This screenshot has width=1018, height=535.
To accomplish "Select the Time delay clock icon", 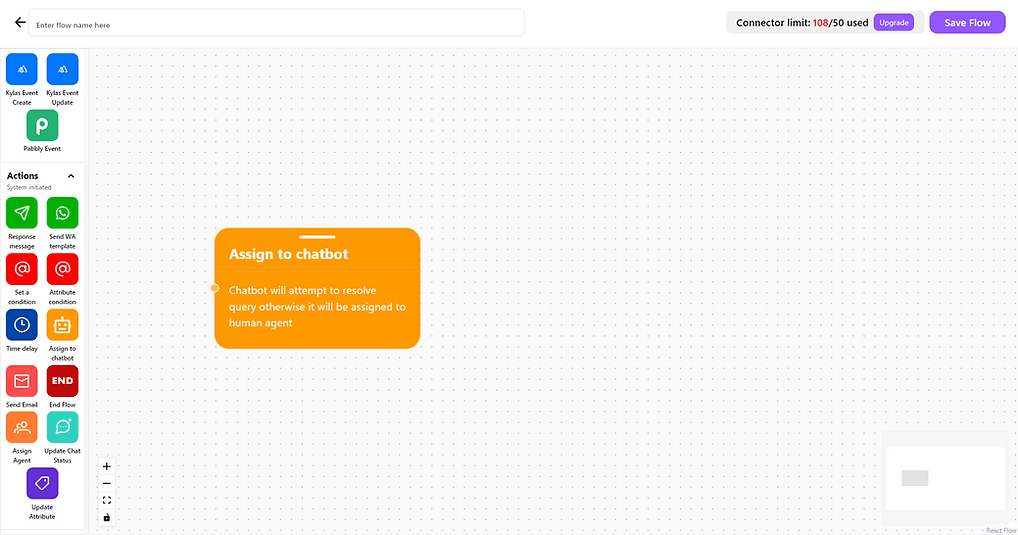I will point(21,325).
